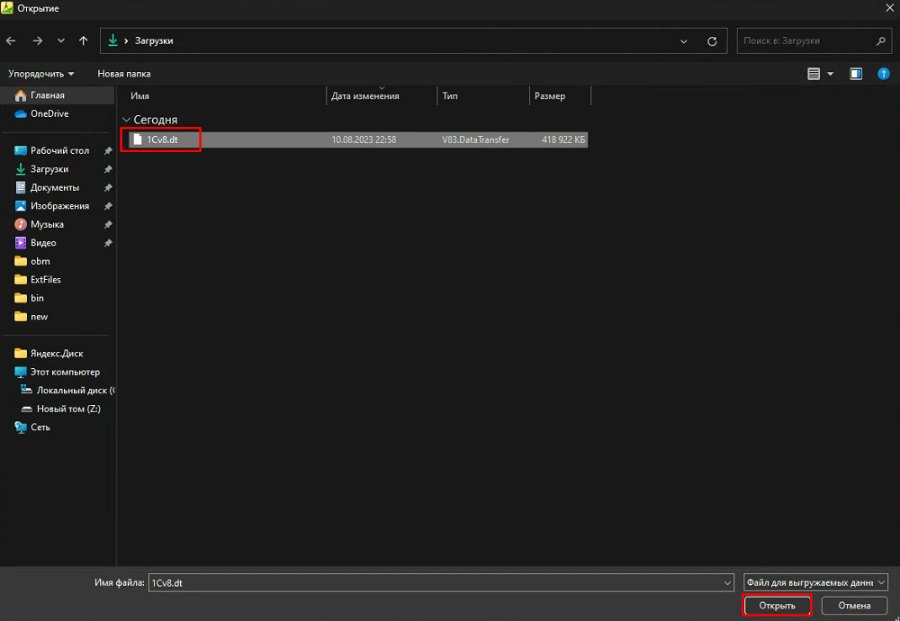Click the Яндекс.Диск folder icon
This screenshot has height=621, width=900.
(21, 353)
